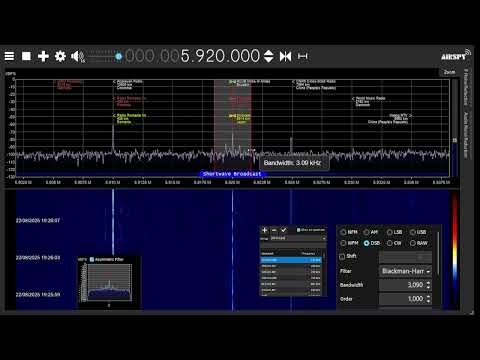Screen dimensions: 480x360
Task: Select the NFM demodulation mode
Action: (x=349, y=232)
